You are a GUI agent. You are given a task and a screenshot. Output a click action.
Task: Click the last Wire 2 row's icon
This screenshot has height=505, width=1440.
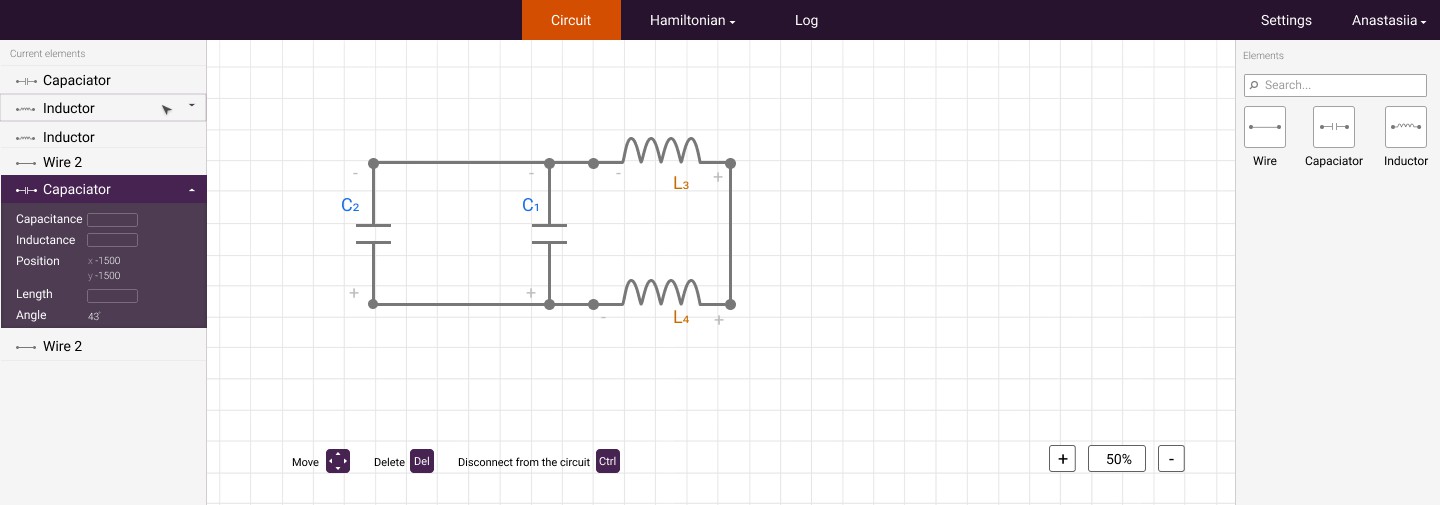27,347
